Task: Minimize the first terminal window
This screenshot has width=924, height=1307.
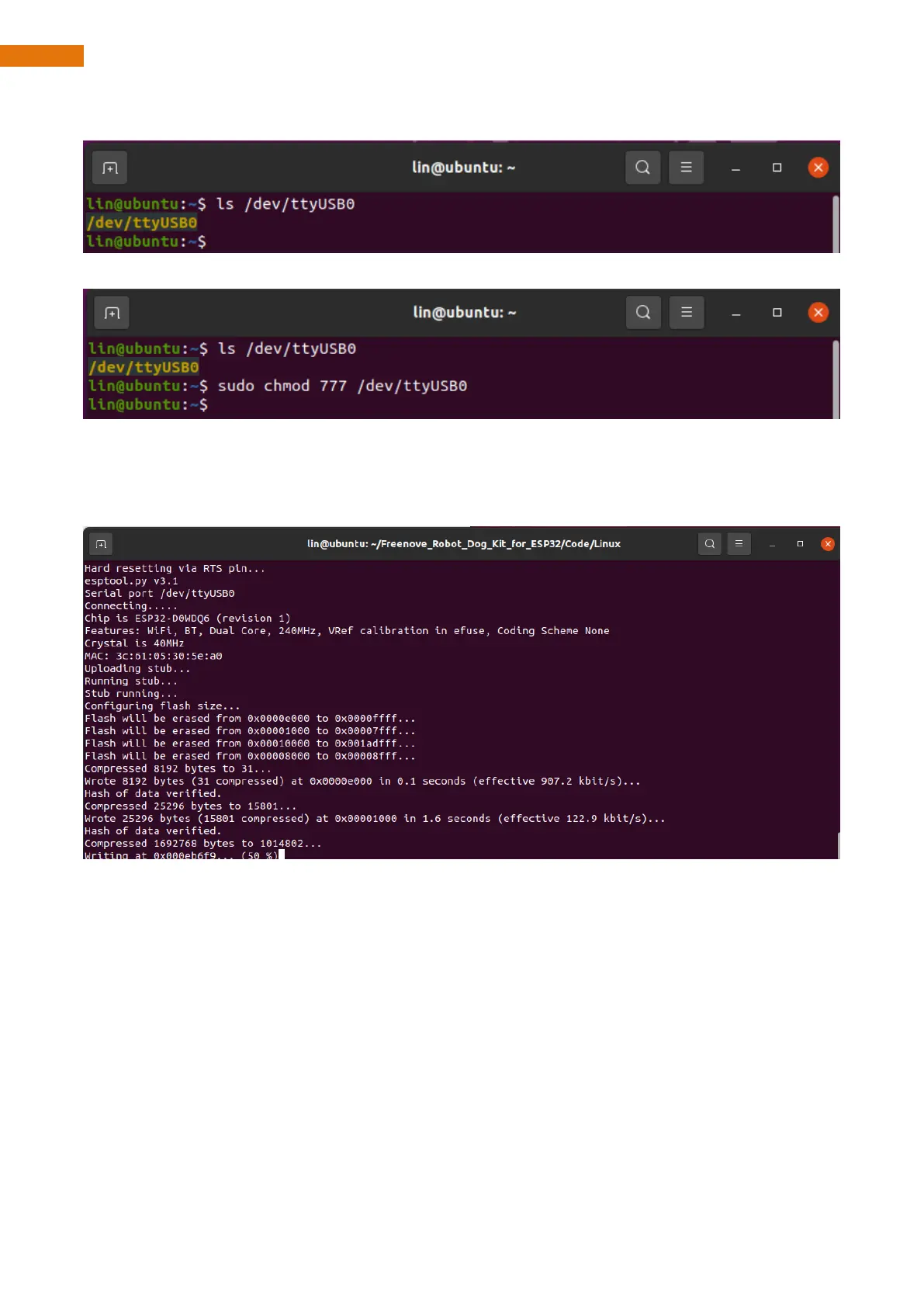Action: pyautogui.click(x=735, y=168)
